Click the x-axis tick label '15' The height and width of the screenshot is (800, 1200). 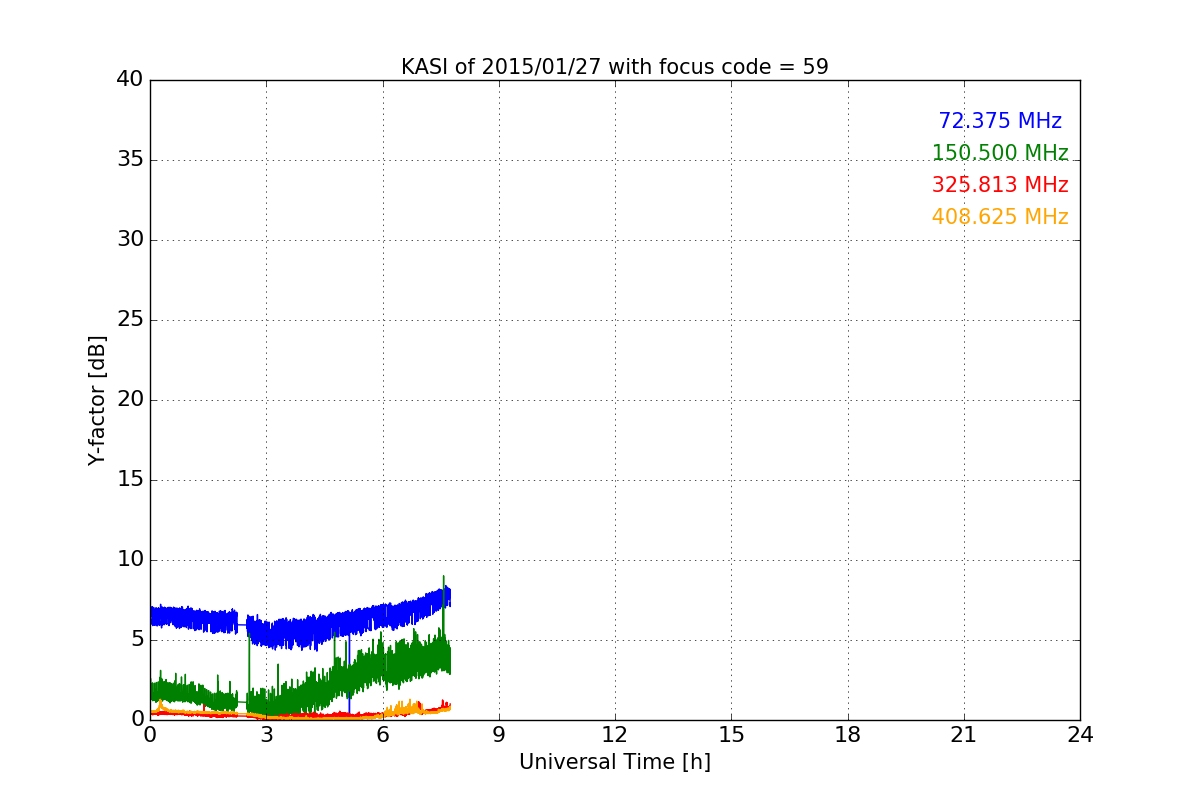(x=731, y=735)
